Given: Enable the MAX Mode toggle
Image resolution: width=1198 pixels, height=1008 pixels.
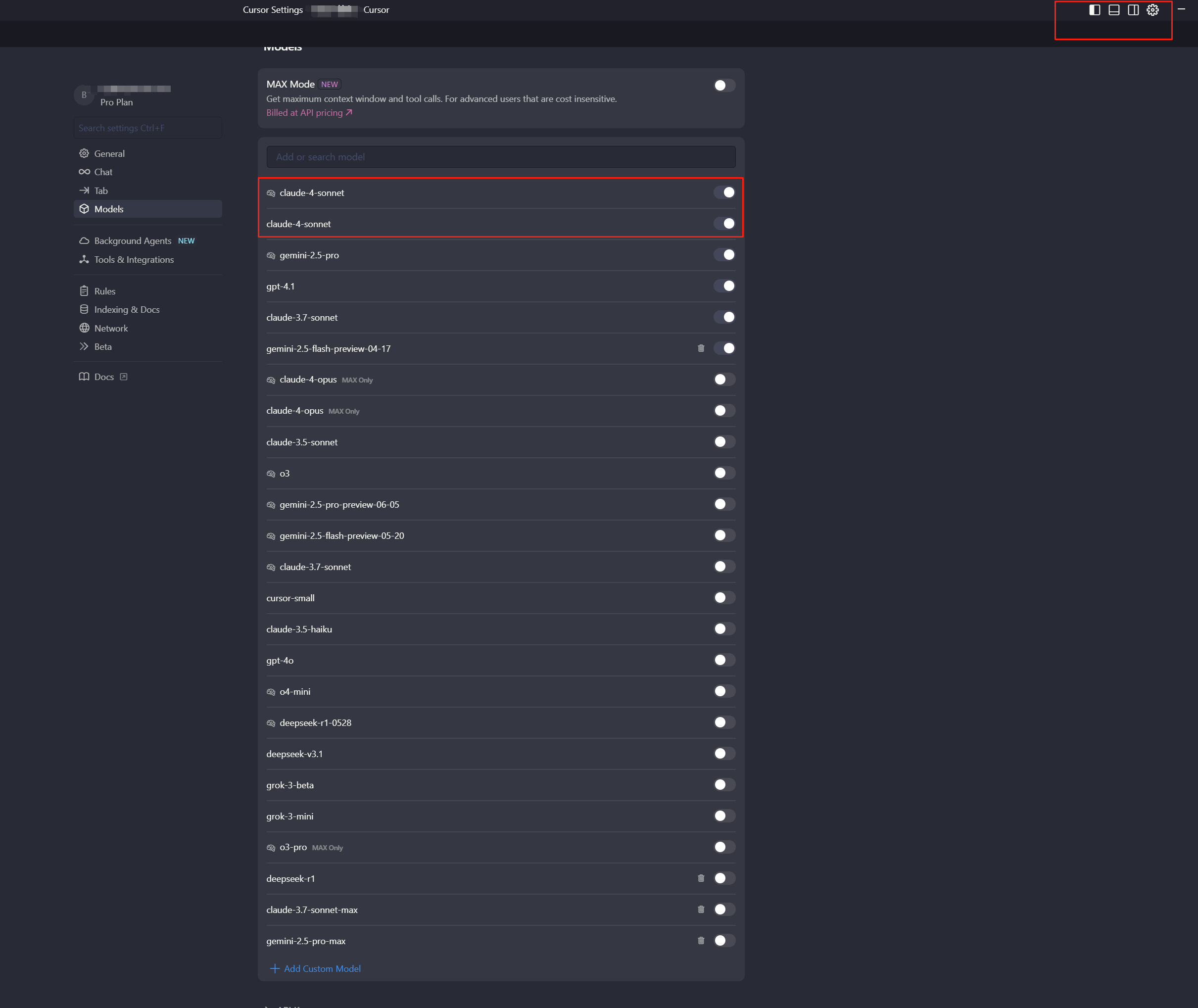Looking at the screenshot, I should point(724,85).
